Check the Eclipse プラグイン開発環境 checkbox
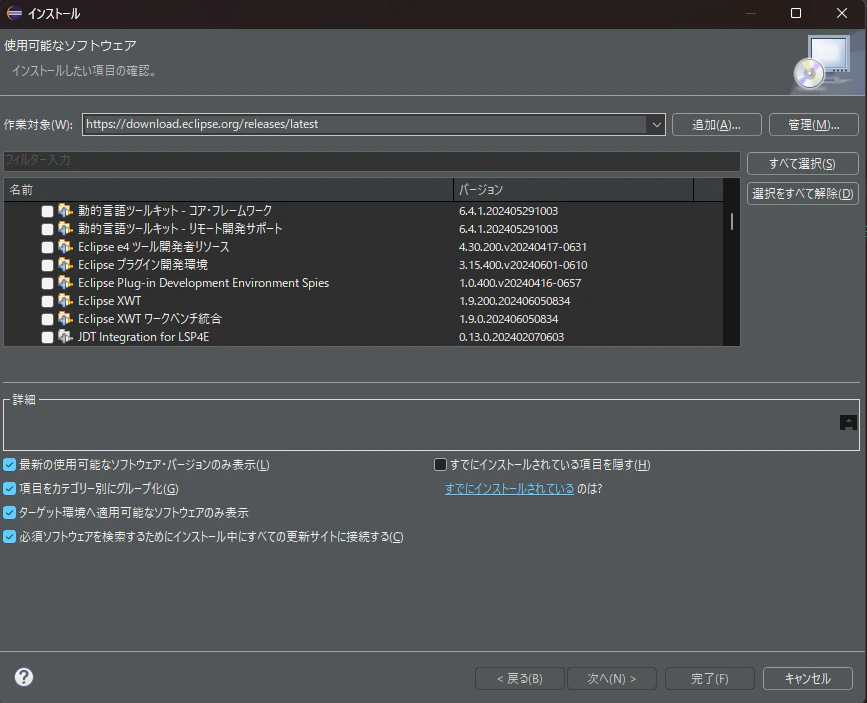This screenshot has width=867, height=703. (48, 265)
